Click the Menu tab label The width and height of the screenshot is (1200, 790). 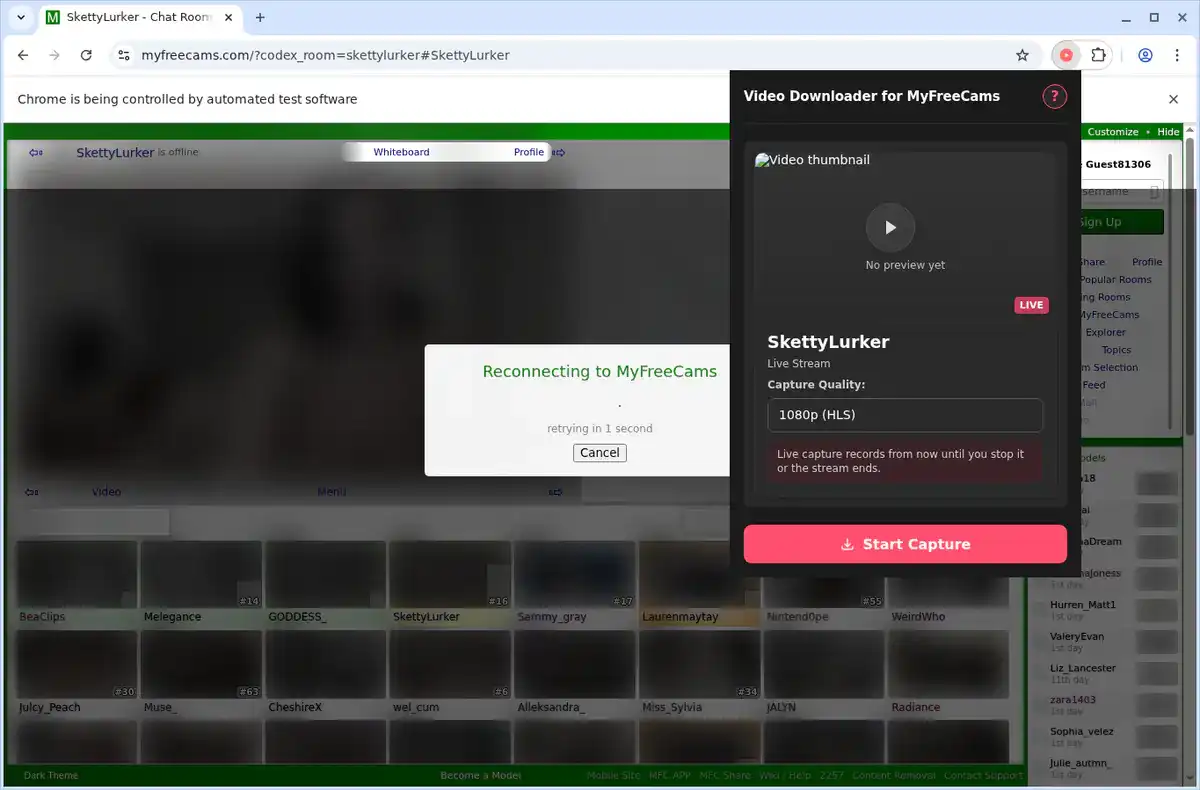pos(331,492)
